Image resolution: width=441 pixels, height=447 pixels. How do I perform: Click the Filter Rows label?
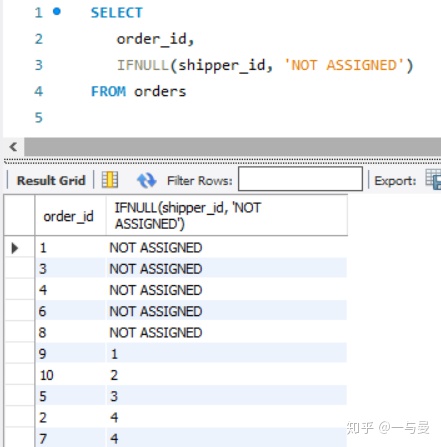point(200,181)
